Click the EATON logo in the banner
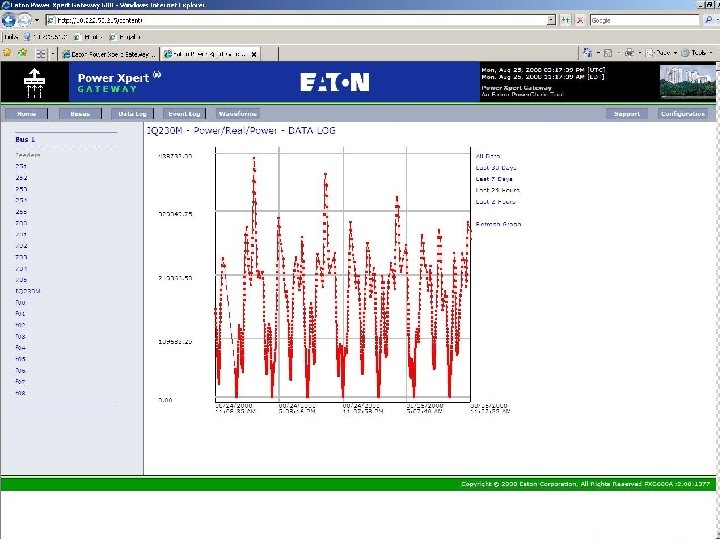The width and height of the screenshot is (720, 540). [x=335, y=82]
